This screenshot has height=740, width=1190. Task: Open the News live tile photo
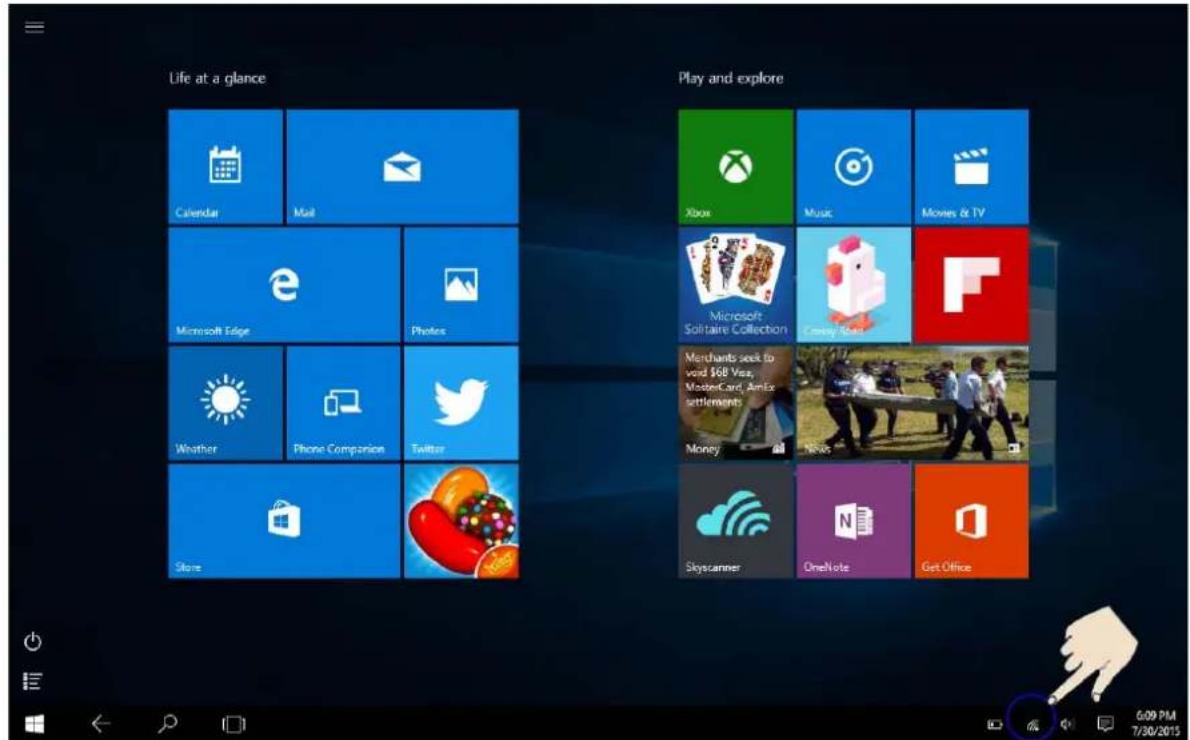[x=913, y=403]
